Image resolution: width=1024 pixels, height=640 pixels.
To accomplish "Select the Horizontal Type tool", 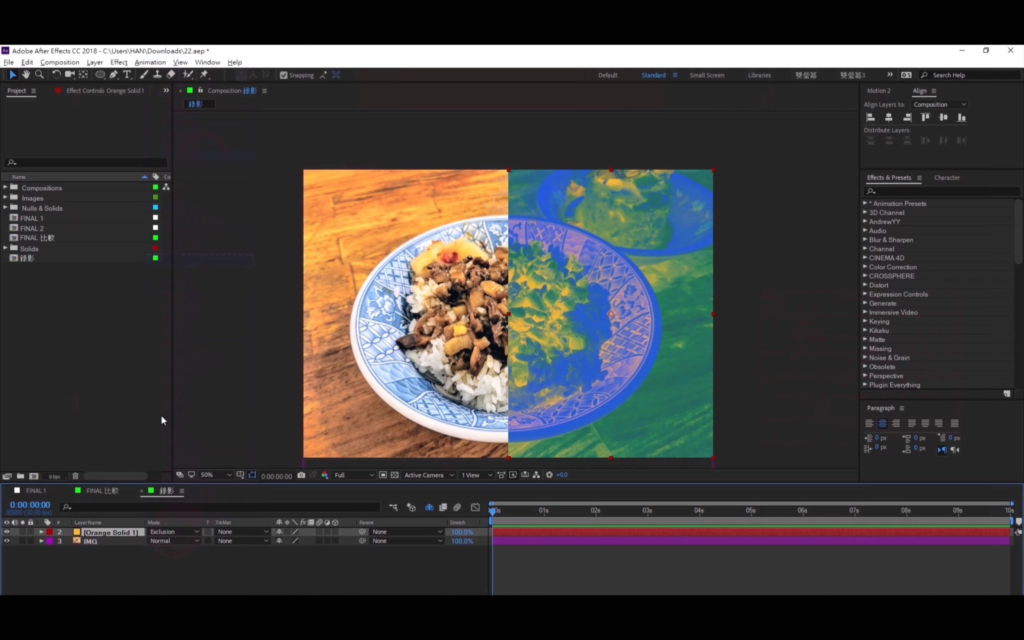I will tap(127, 75).
